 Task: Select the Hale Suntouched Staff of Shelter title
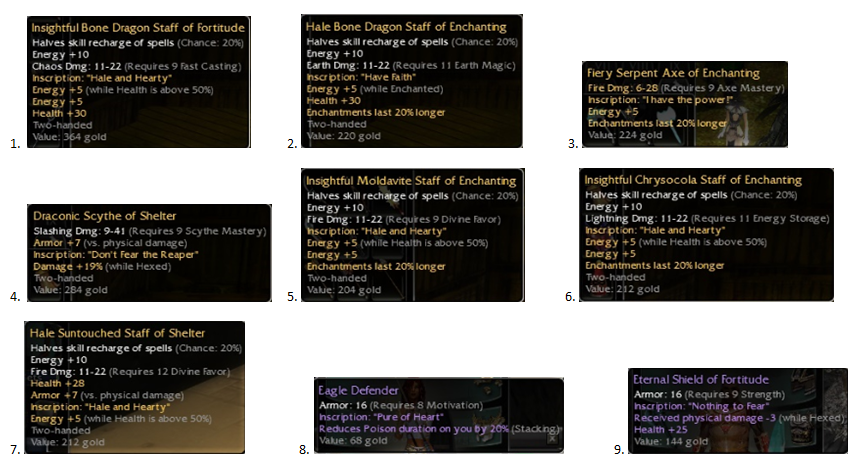point(118,333)
